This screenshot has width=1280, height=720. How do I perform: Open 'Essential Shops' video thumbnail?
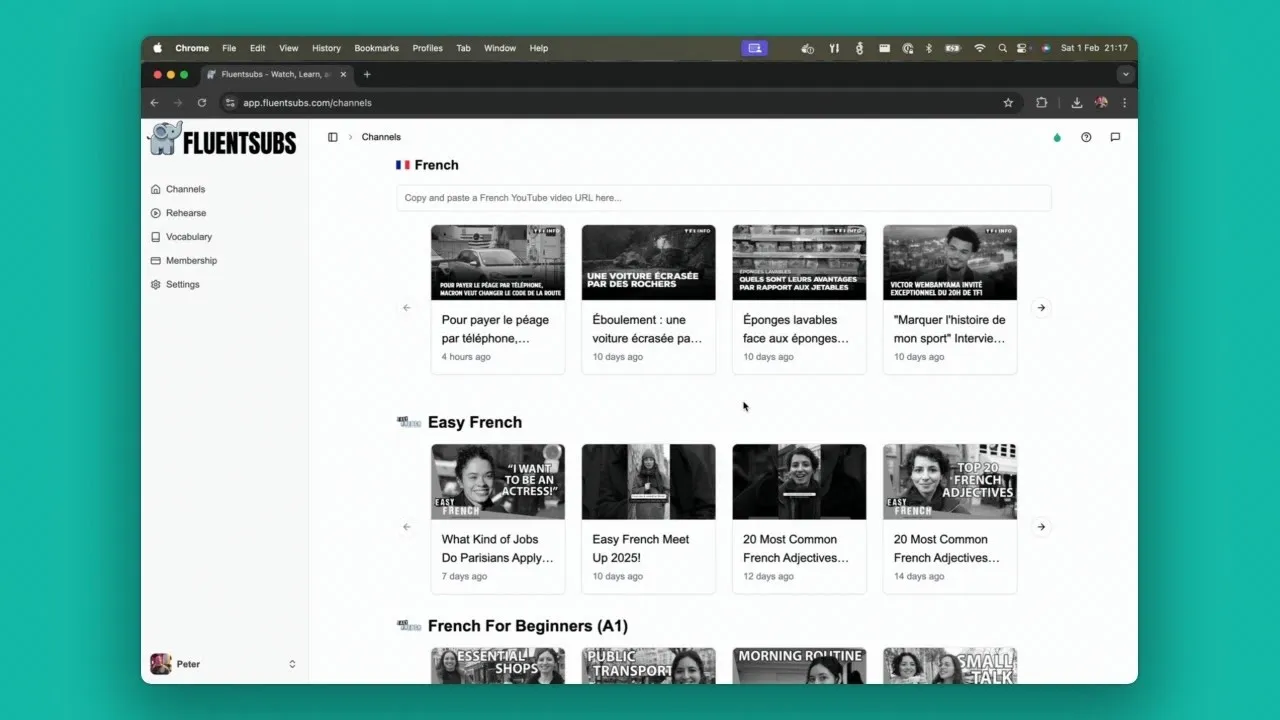pos(498,666)
